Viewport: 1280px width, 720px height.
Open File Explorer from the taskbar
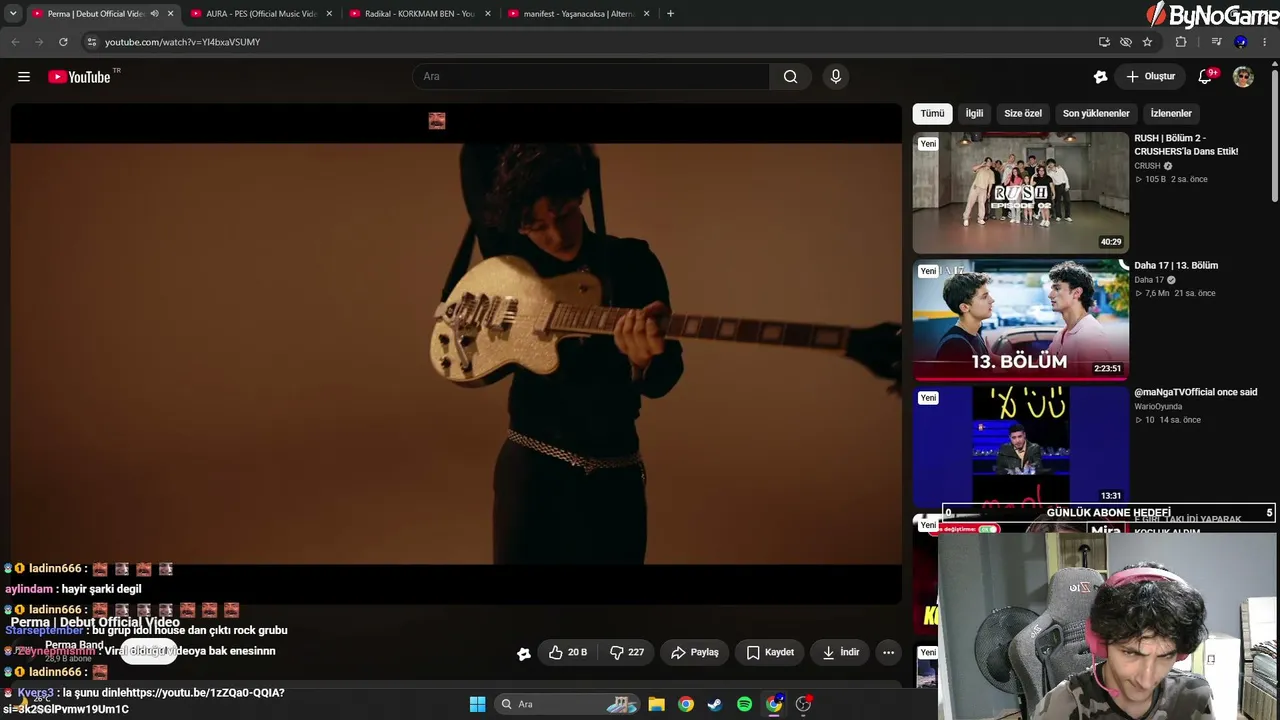656,704
